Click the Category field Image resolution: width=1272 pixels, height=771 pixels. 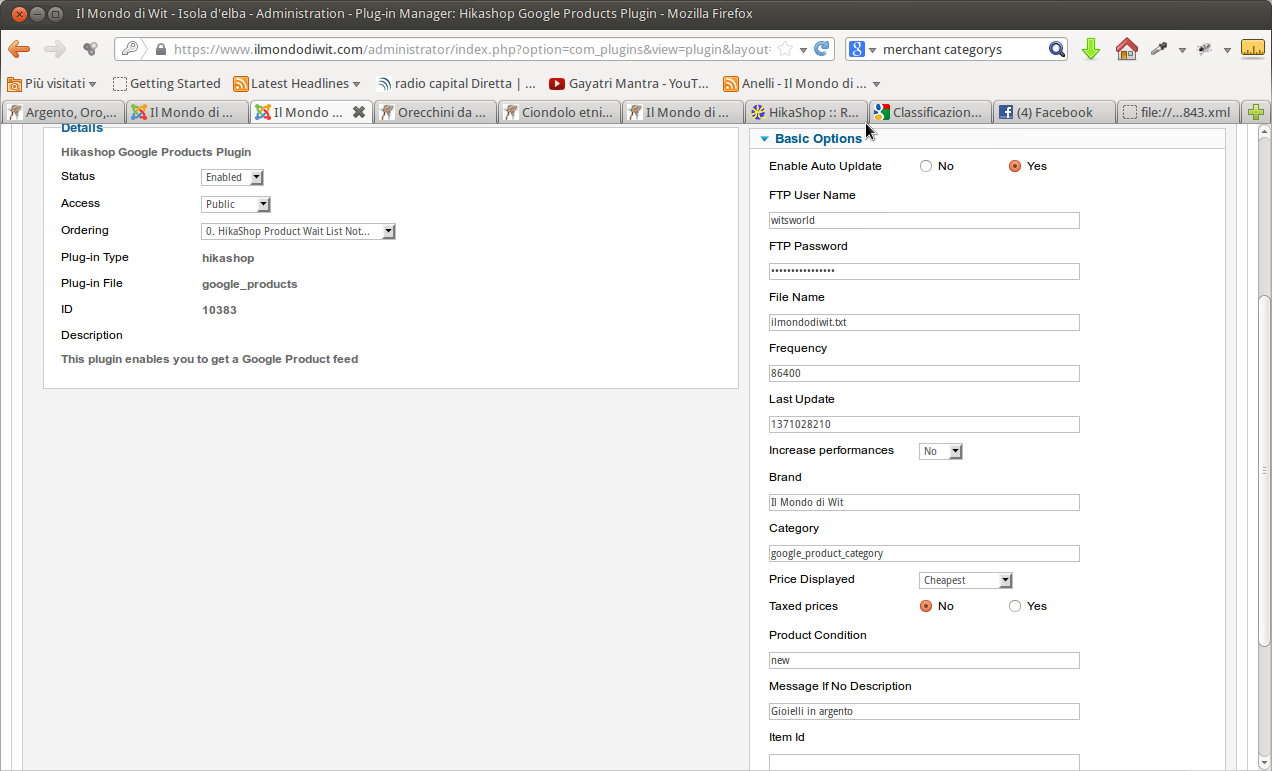(x=924, y=553)
